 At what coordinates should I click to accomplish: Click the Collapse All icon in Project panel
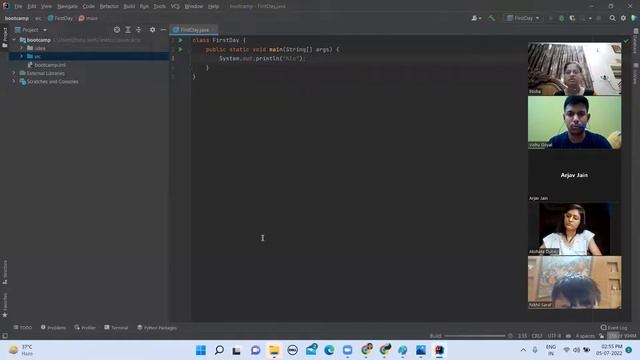coord(138,30)
